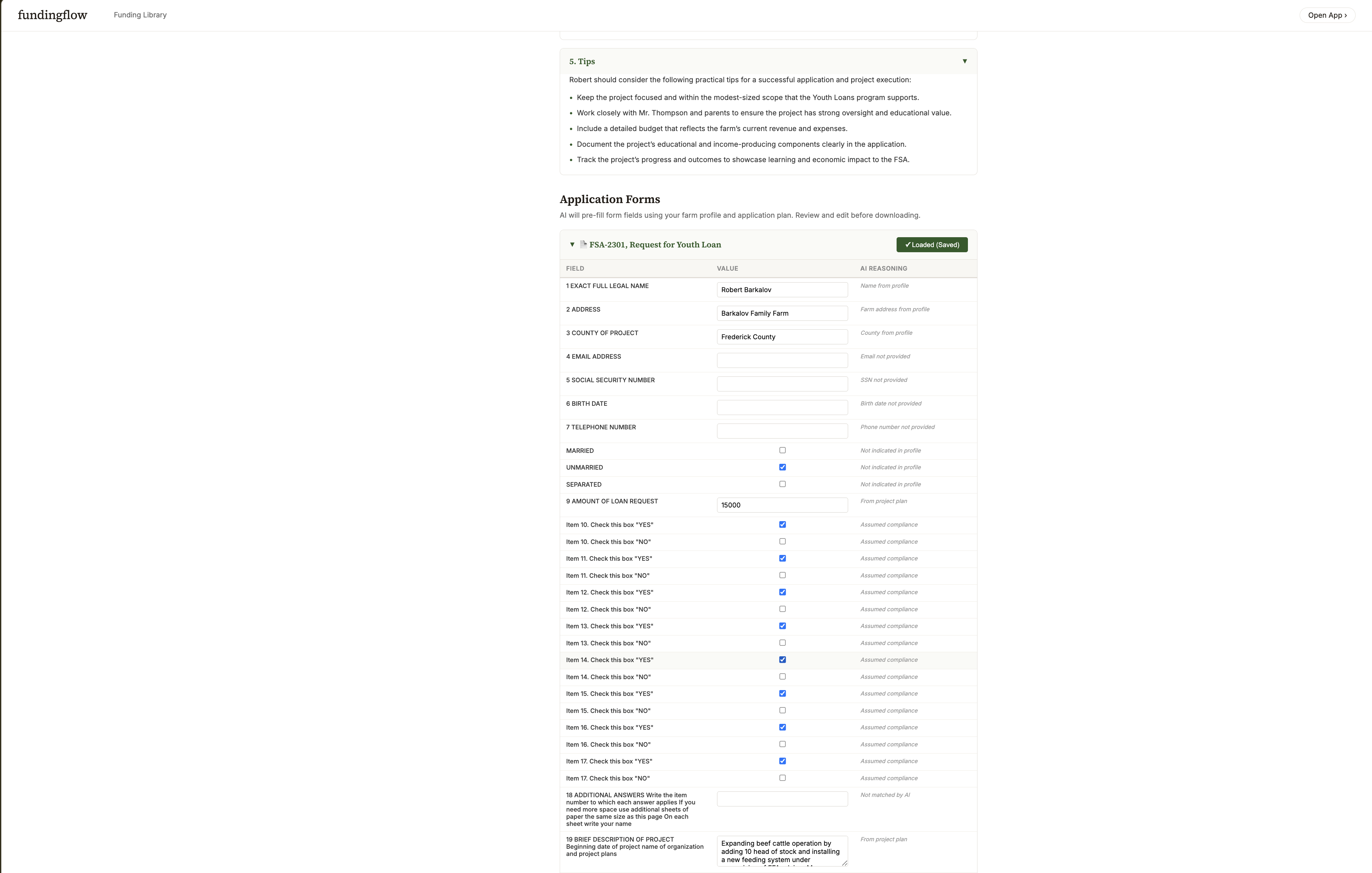The image size is (1372, 873).
Task: Collapse the FSA-2301 form triangle
Action: (x=572, y=244)
